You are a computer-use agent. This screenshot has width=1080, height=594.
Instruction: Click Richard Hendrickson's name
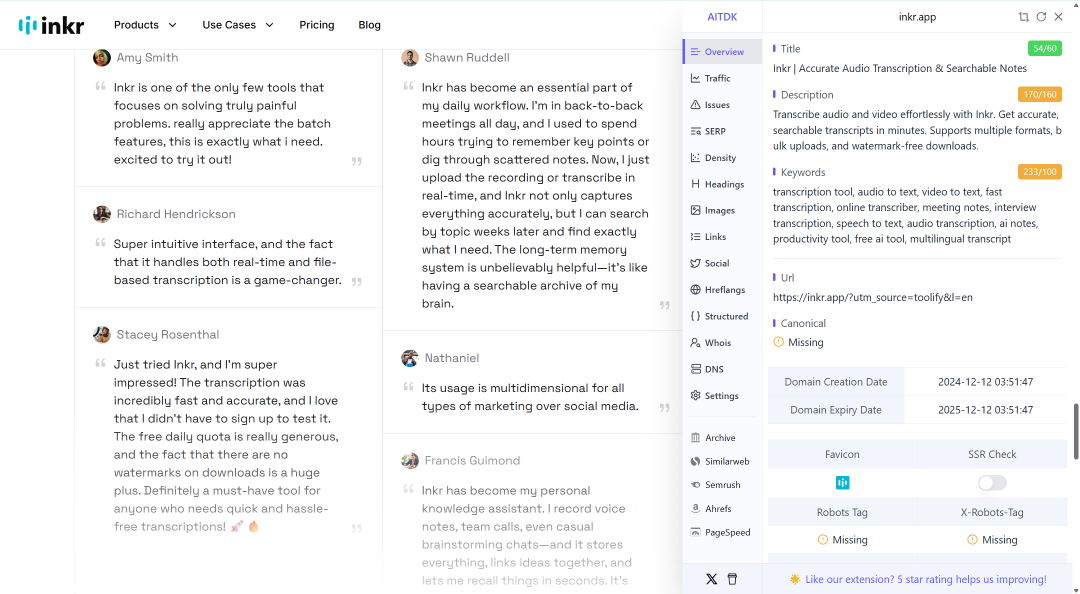(176, 214)
